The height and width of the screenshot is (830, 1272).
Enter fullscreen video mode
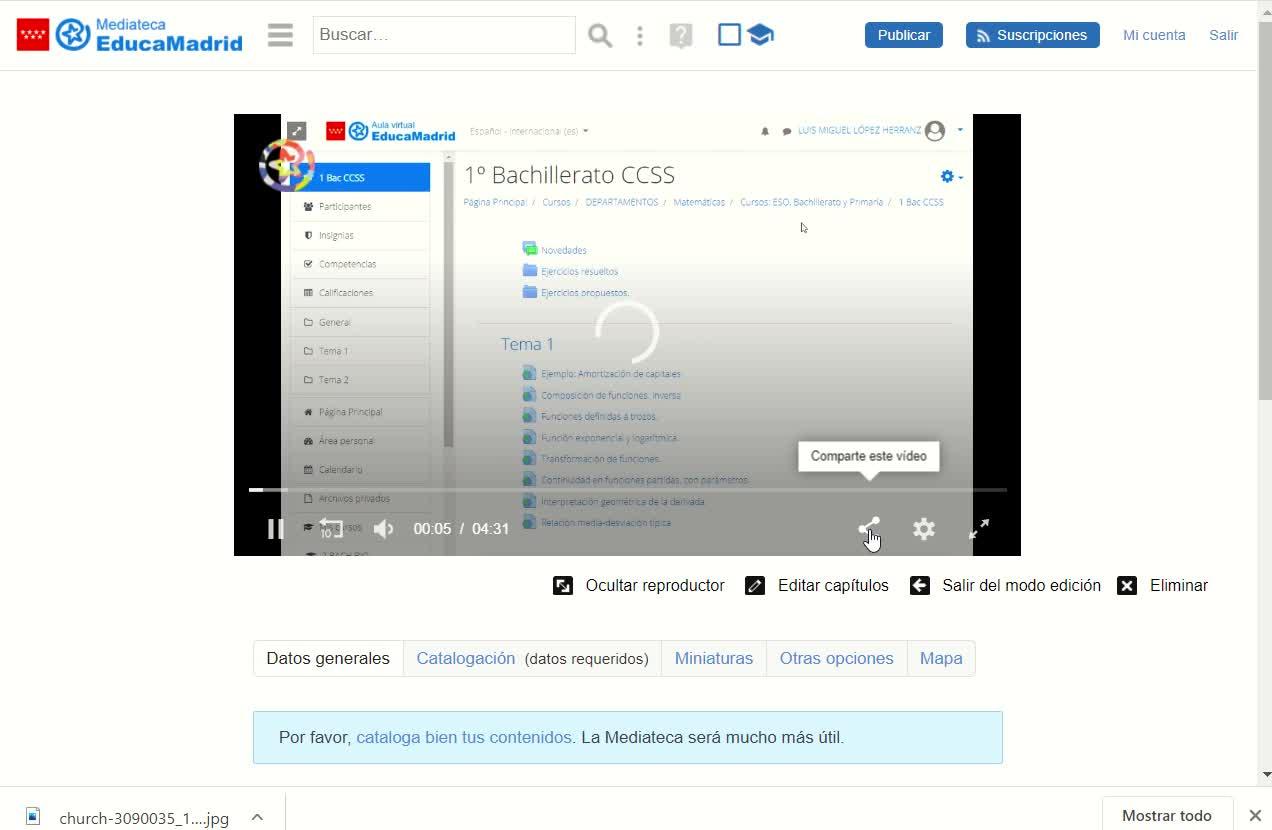[x=979, y=529]
